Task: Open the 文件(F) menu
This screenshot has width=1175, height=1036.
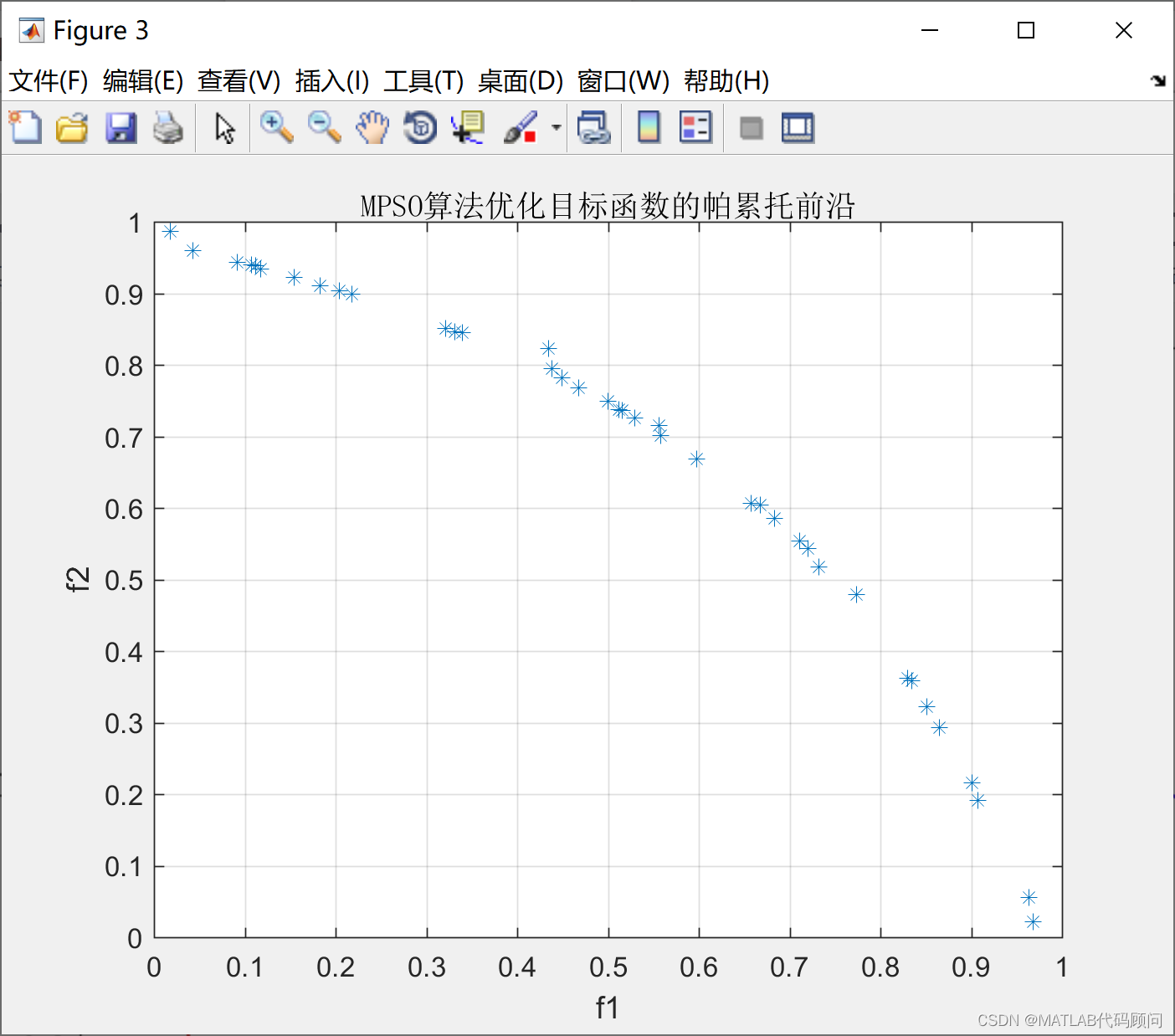Action: click(x=49, y=81)
